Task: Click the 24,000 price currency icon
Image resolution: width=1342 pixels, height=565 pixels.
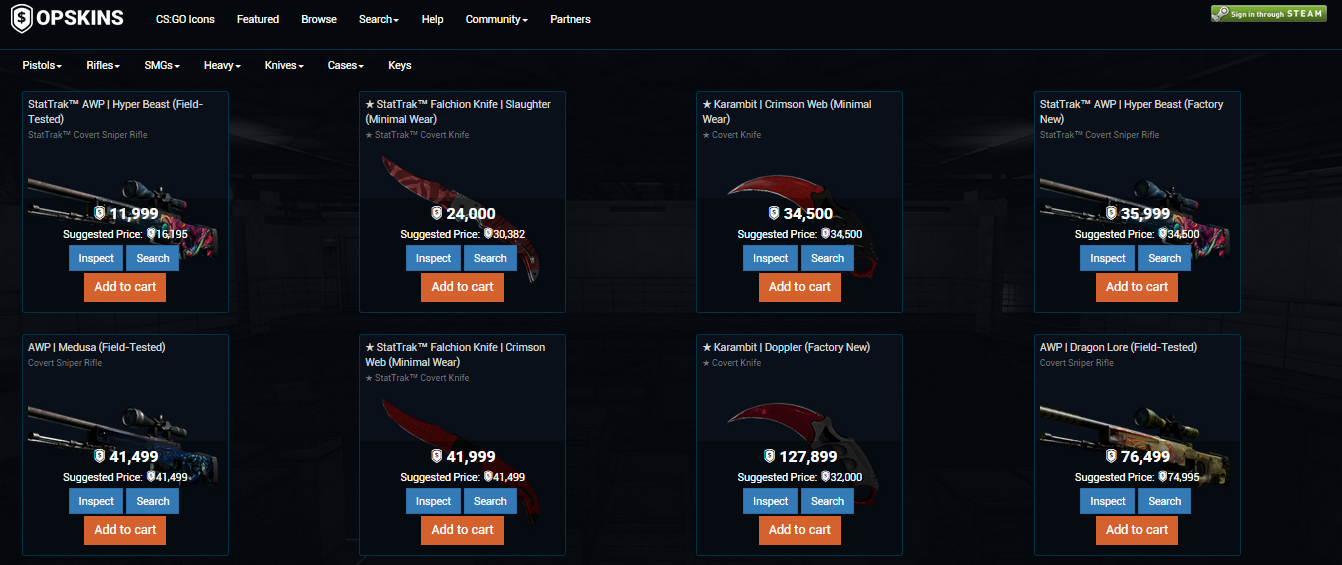Action: point(436,213)
